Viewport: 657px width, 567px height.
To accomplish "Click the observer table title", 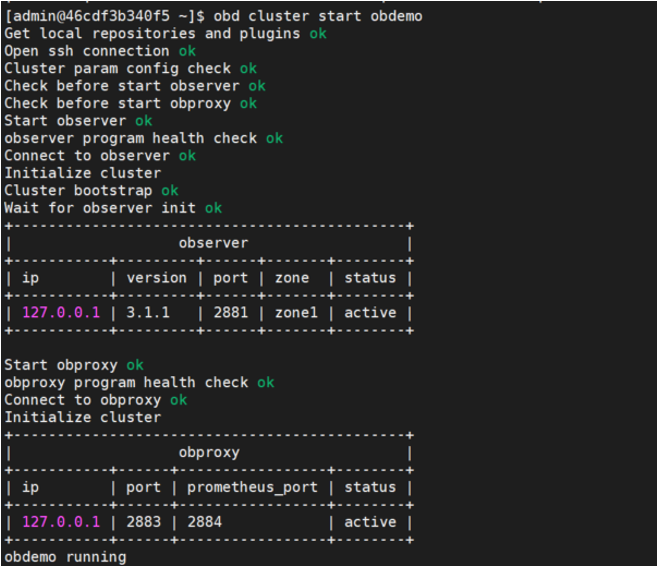I will 213,243.
